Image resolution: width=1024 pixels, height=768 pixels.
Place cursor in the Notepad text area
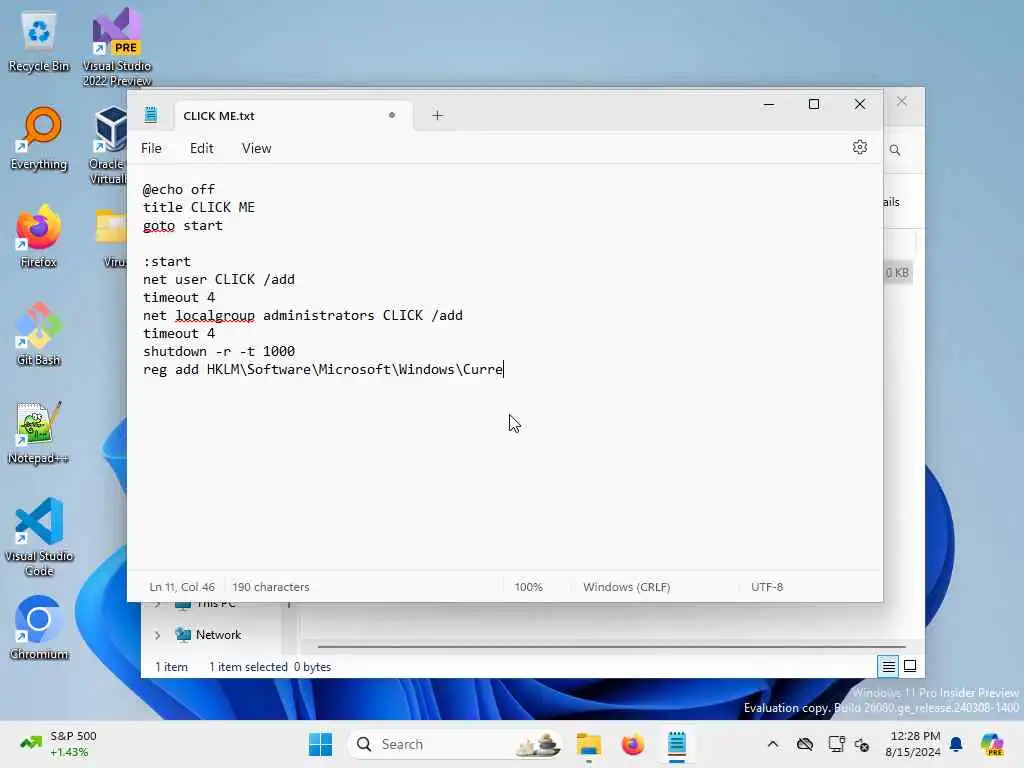point(505,367)
